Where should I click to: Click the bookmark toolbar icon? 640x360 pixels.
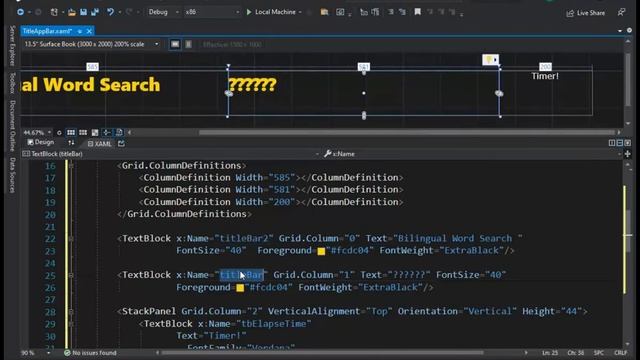coord(418,12)
